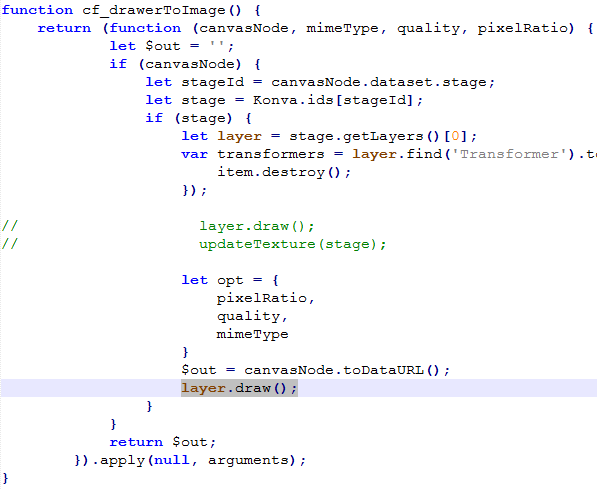
Task: Click the commented layer.draw() line
Action: (257, 226)
